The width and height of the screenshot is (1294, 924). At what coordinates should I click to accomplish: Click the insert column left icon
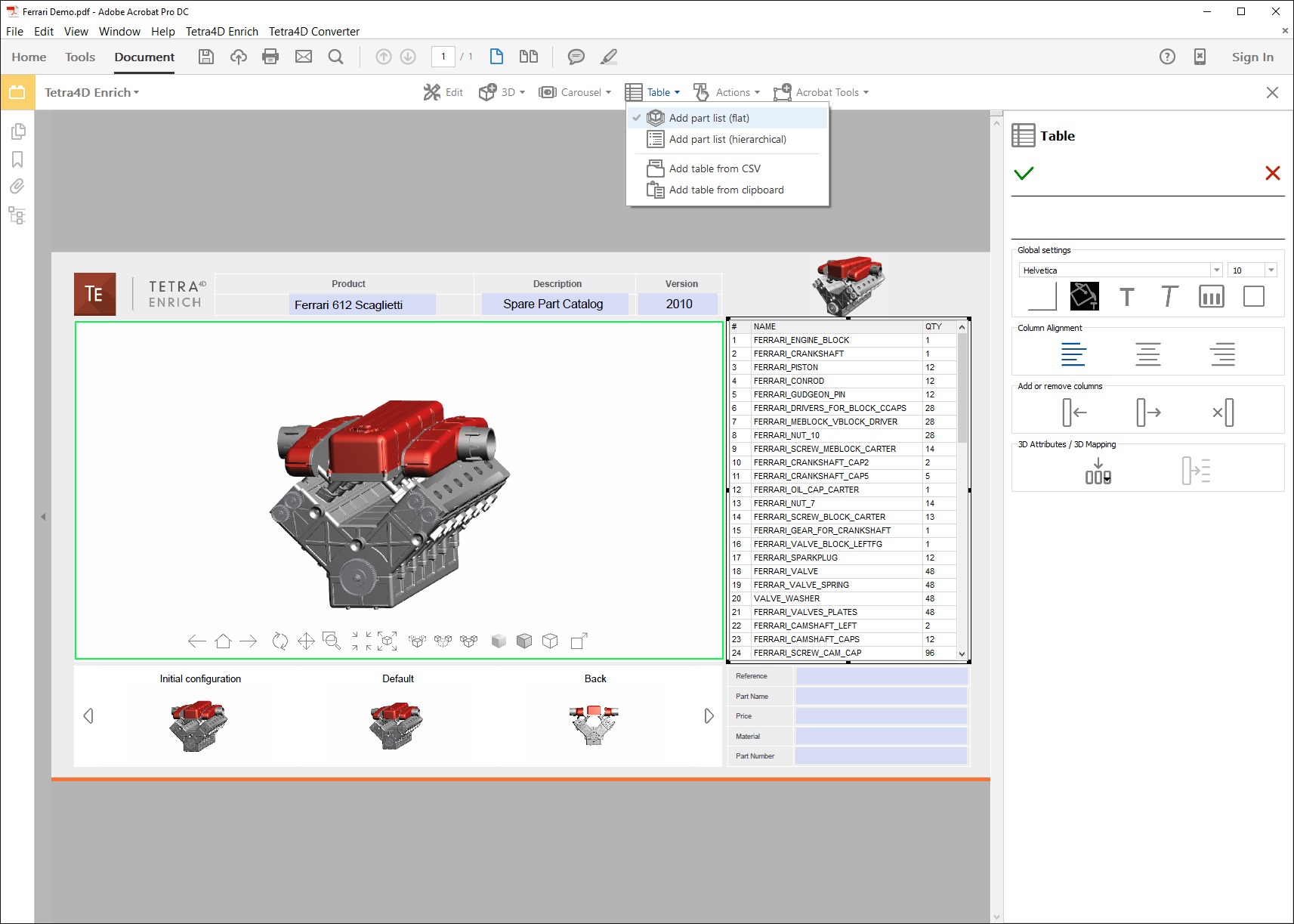1073,413
